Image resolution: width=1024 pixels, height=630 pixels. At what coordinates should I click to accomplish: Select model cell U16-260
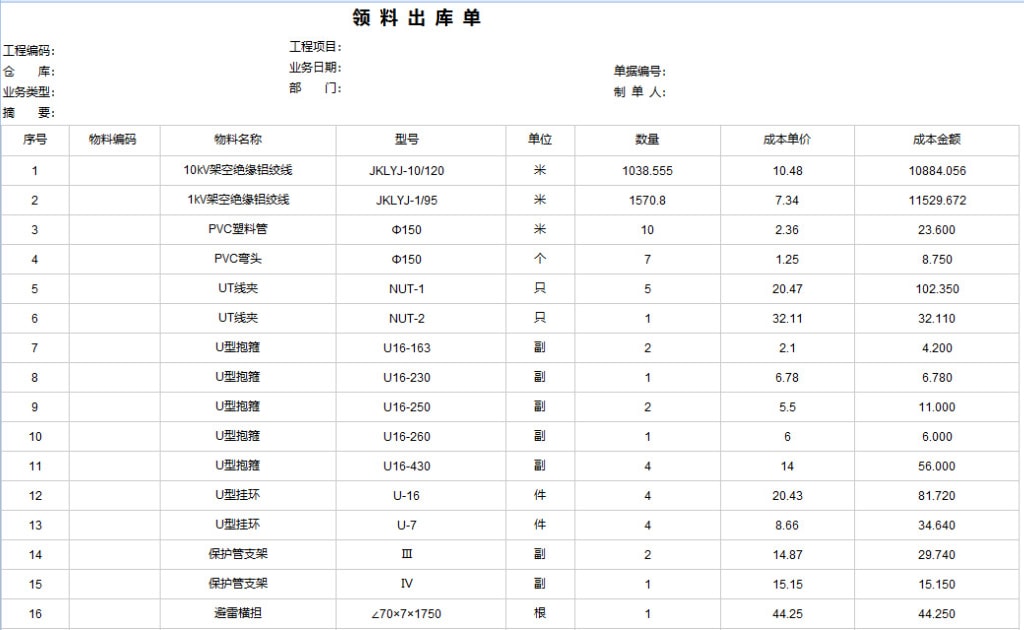click(421, 437)
